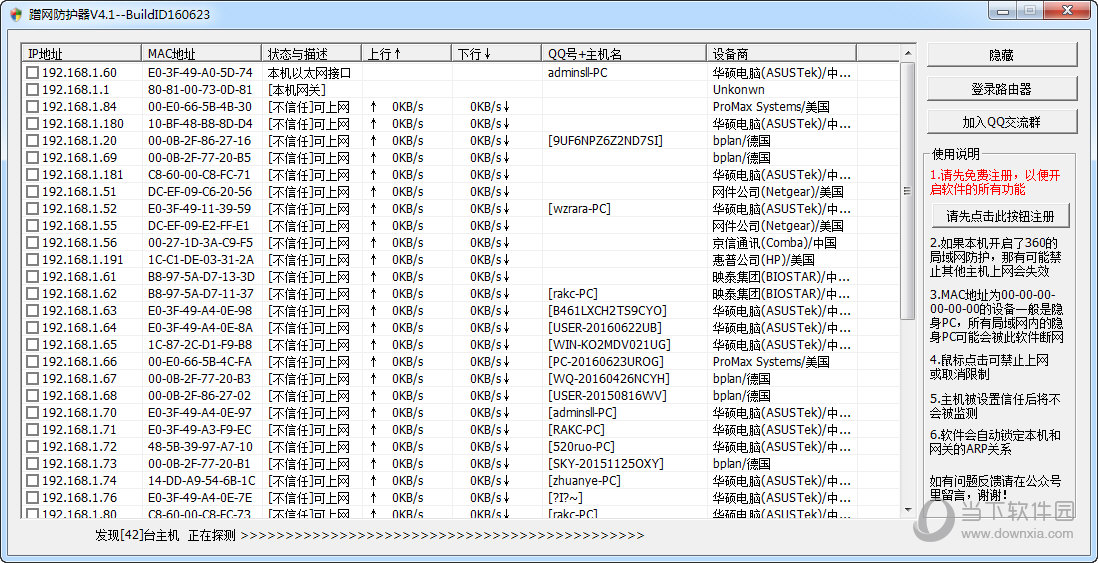Sort by 上行 upload column header
Image resolution: width=1098 pixels, height=563 pixels.
click(407, 54)
